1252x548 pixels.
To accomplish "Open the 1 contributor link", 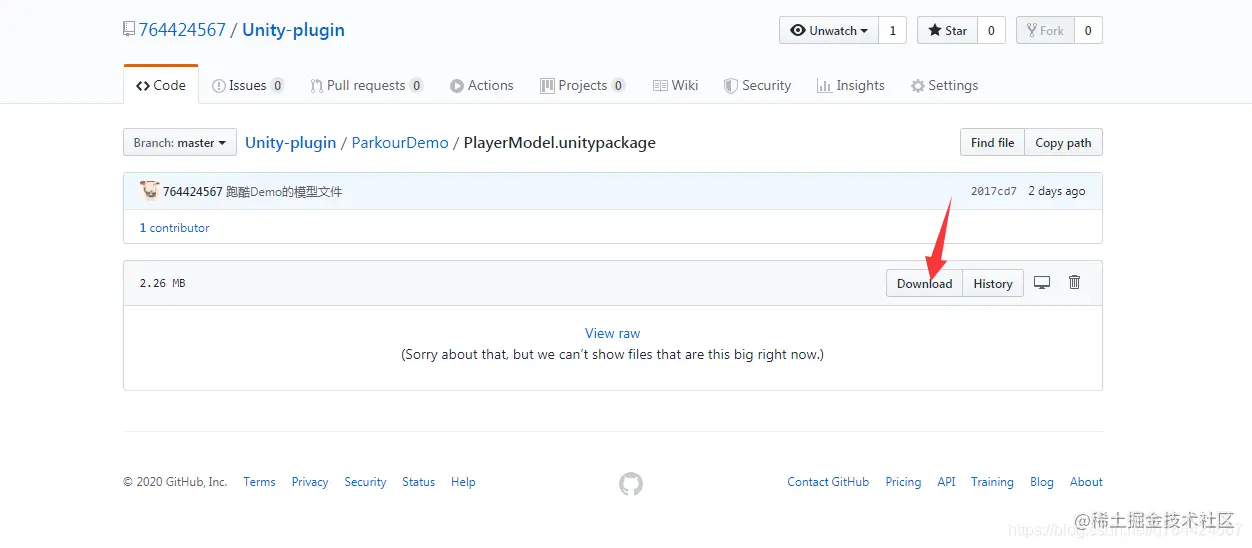I will pos(175,227).
